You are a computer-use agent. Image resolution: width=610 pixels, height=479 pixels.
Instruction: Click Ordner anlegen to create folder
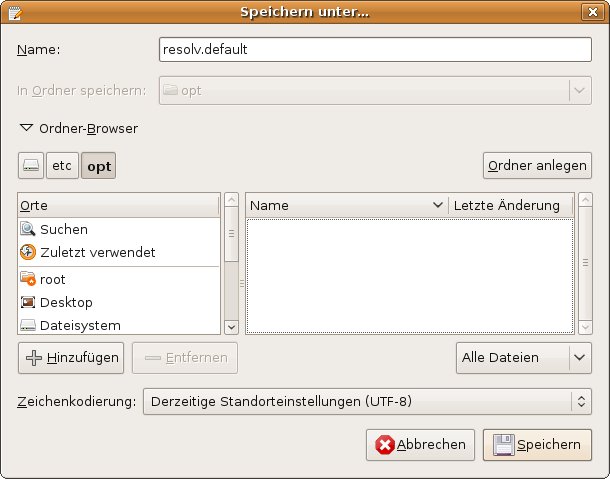(537, 165)
